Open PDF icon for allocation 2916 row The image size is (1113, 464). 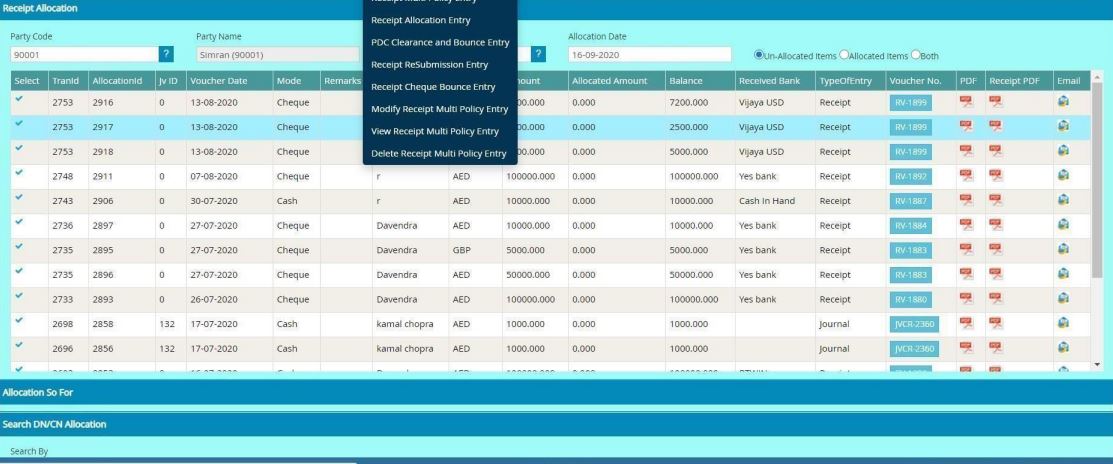click(966, 101)
